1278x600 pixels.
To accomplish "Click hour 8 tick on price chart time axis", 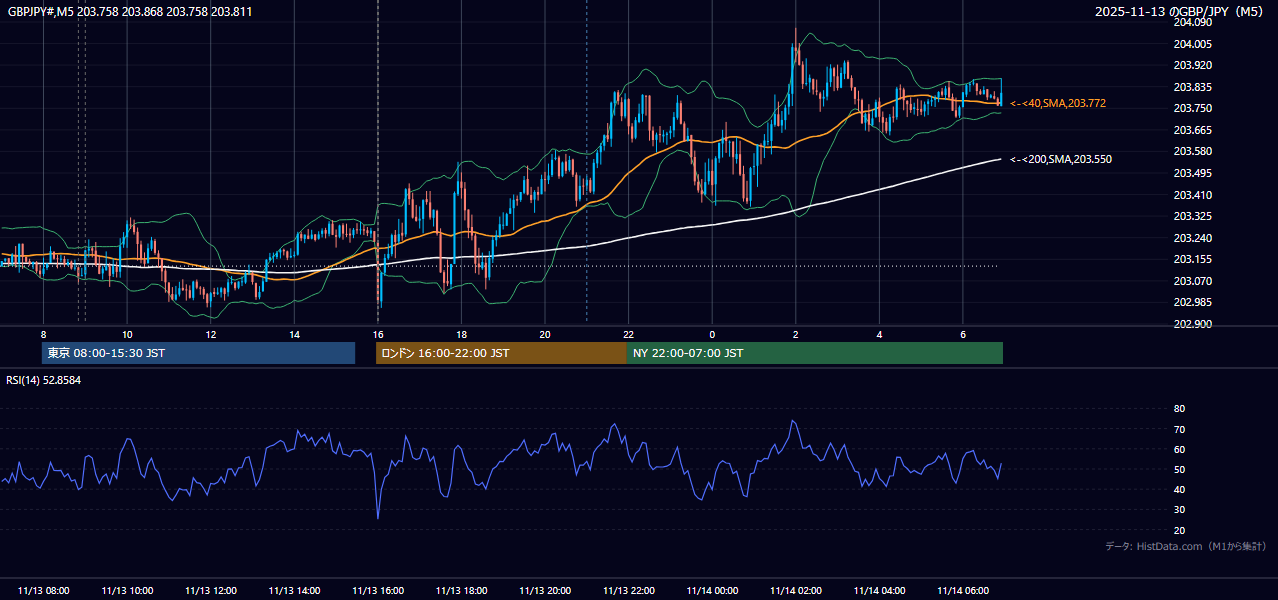I will pos(43,334).
